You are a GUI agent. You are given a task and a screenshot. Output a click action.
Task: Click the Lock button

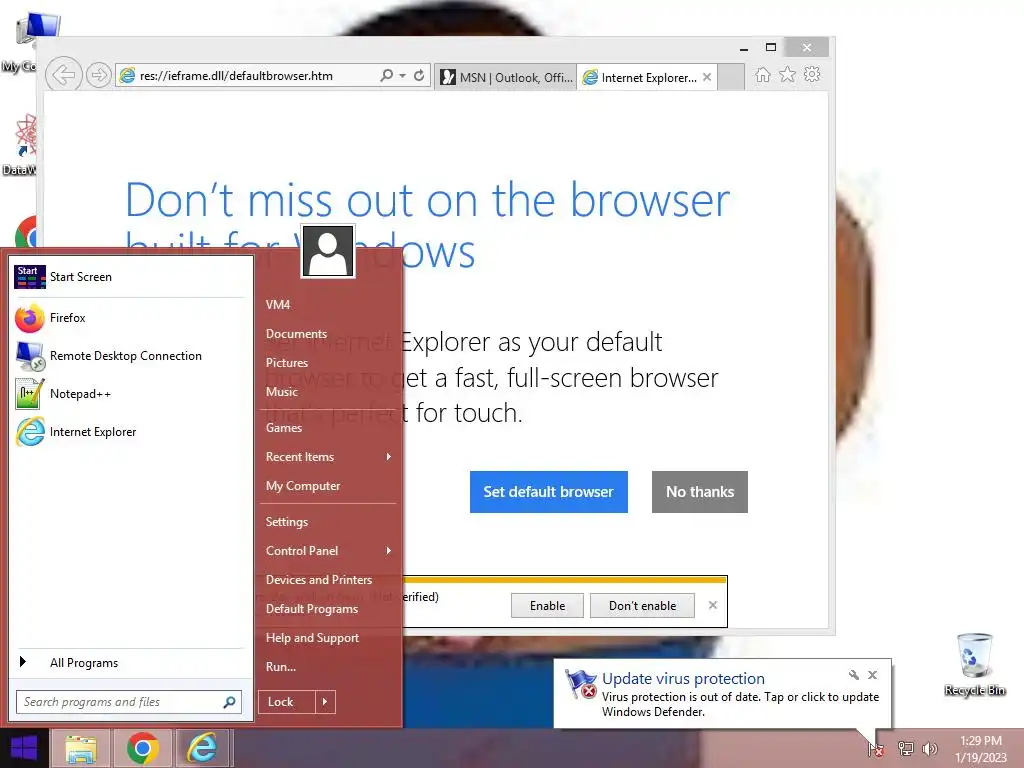pos(287,702)
